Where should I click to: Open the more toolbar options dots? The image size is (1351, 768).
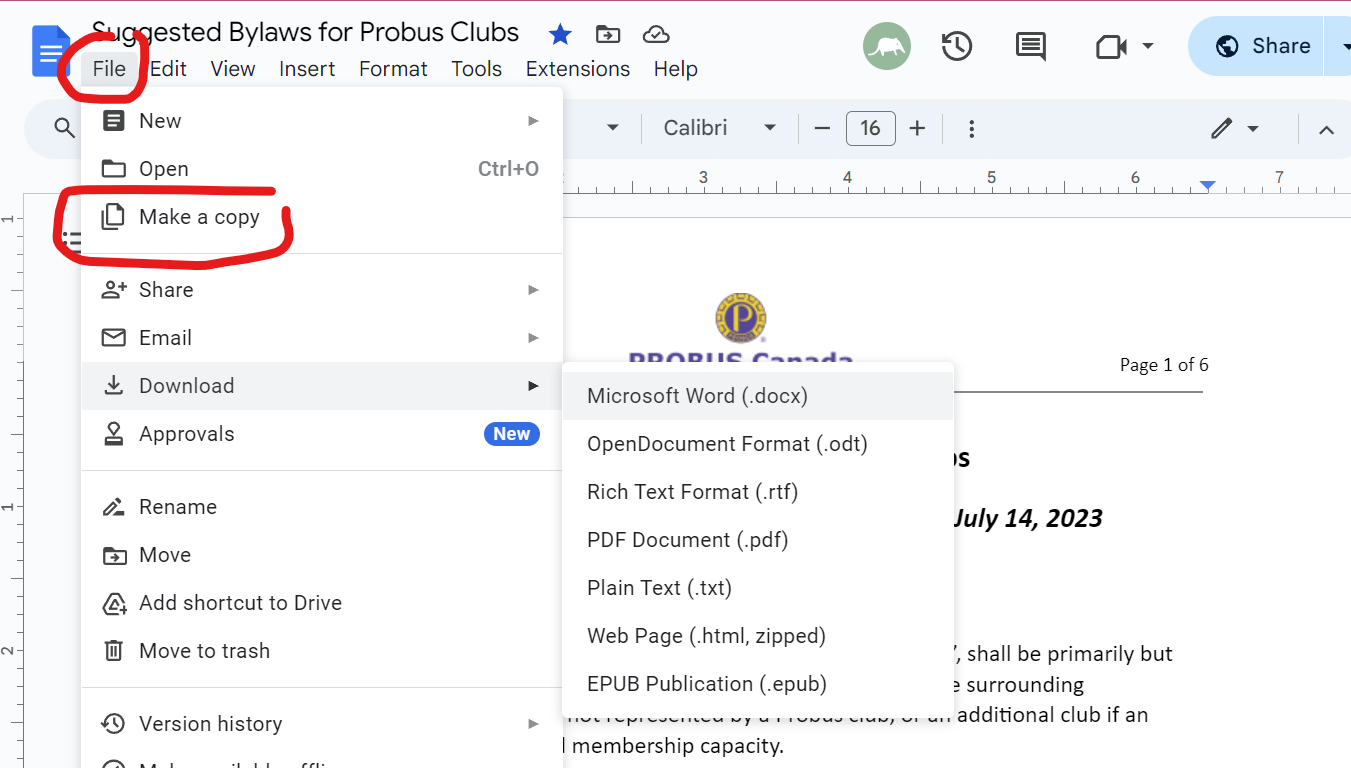click(x=971, y=128)
